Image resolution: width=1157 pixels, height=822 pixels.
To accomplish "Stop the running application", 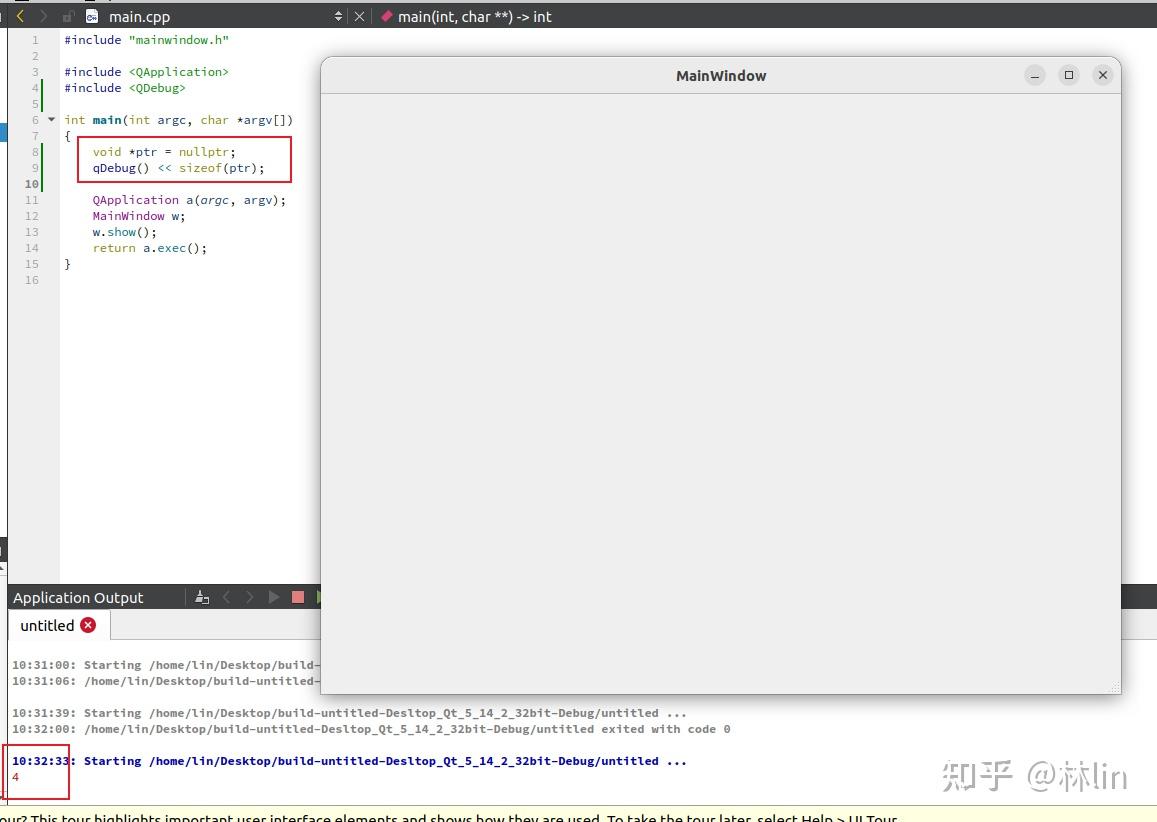I will [x=297, y=597].
